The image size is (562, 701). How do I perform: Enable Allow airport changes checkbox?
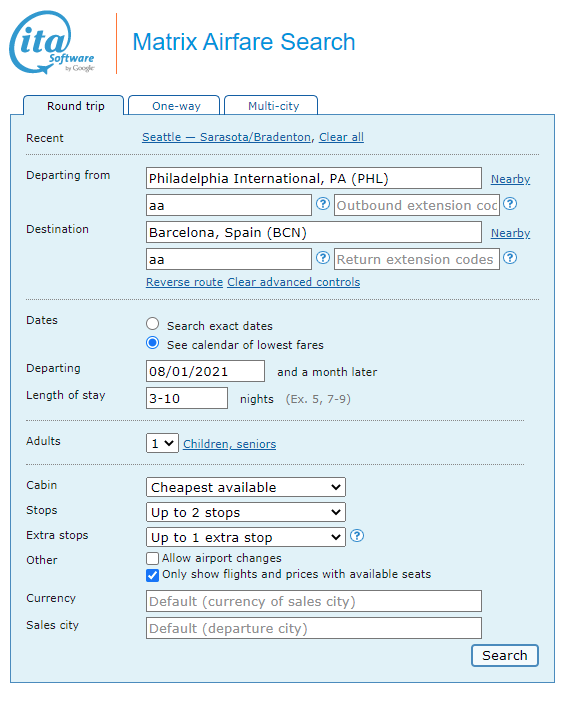tap(152, 558)
